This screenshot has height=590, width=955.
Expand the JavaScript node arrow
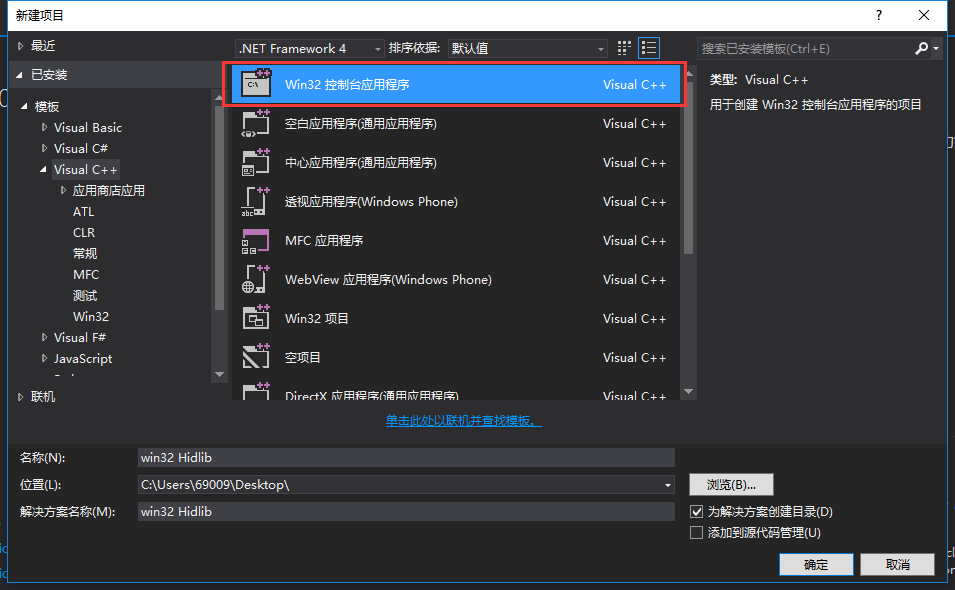tap(44, 358)
